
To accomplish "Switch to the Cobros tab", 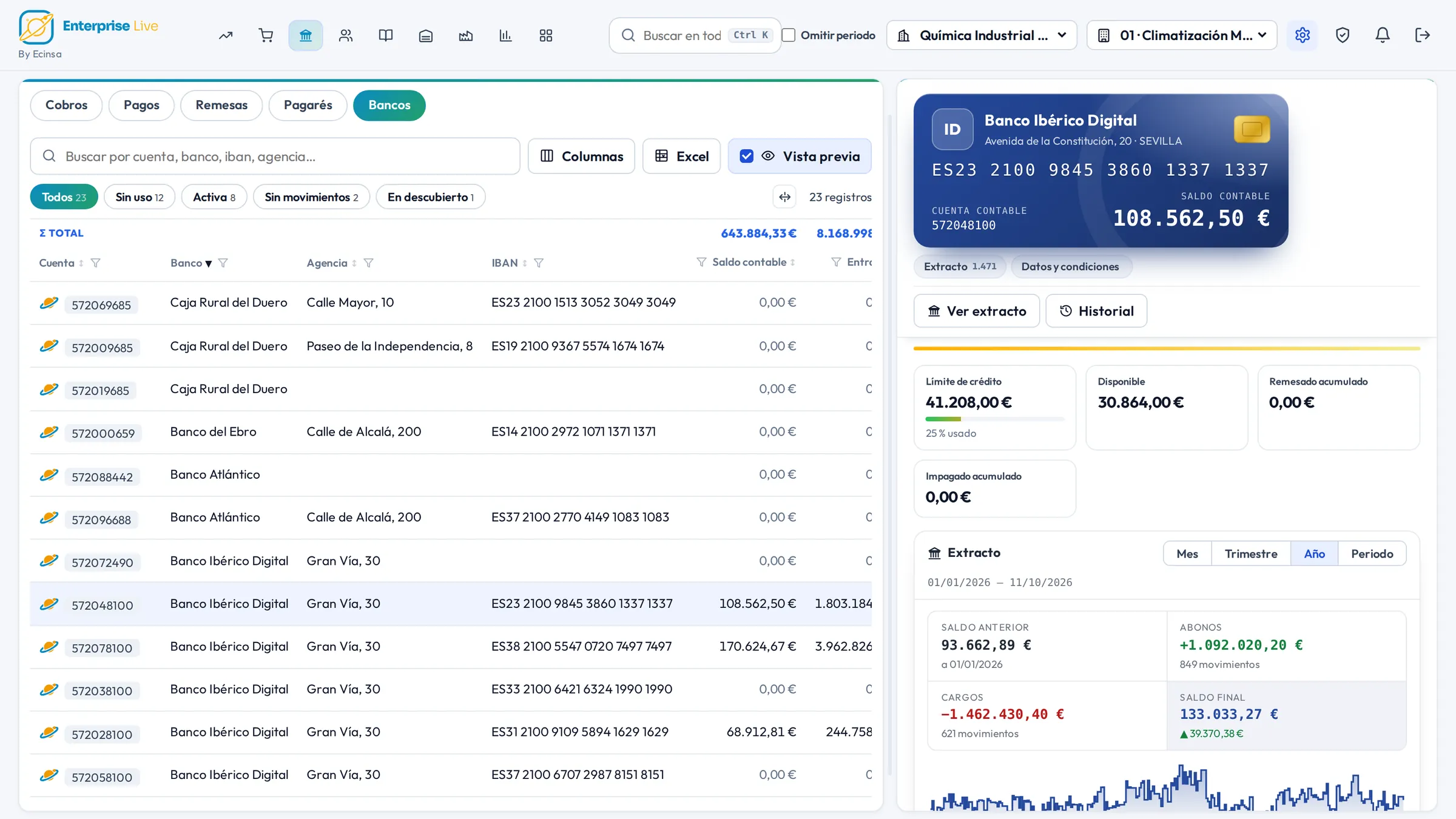I will point(66,105).
